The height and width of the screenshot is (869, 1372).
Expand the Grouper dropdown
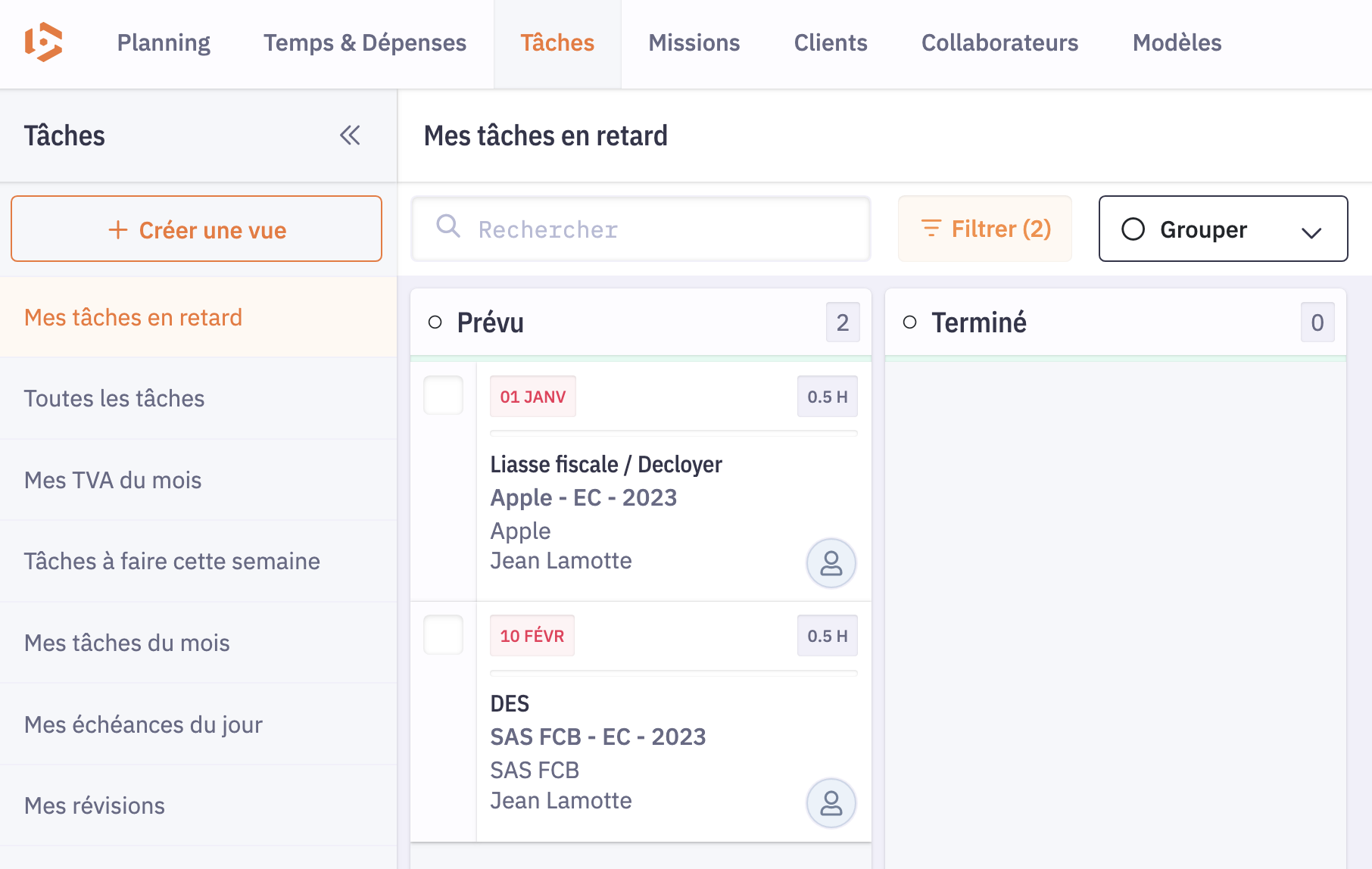[x=1312, y=229]
